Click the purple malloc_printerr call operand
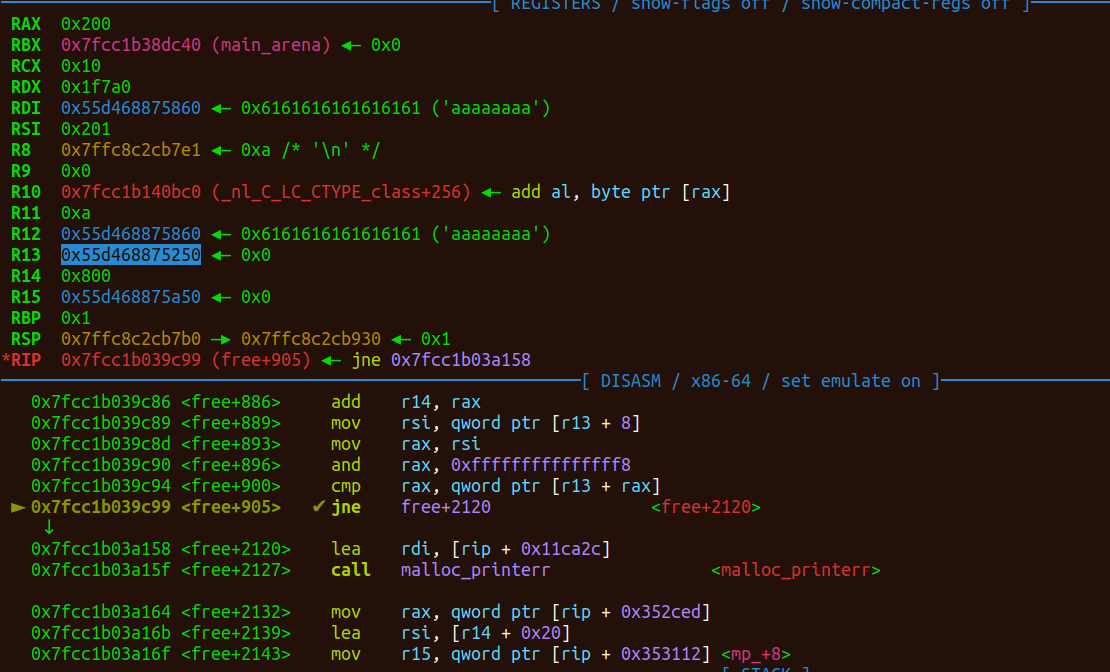This screenshot has height=672, width=1110. pos(475,570)
